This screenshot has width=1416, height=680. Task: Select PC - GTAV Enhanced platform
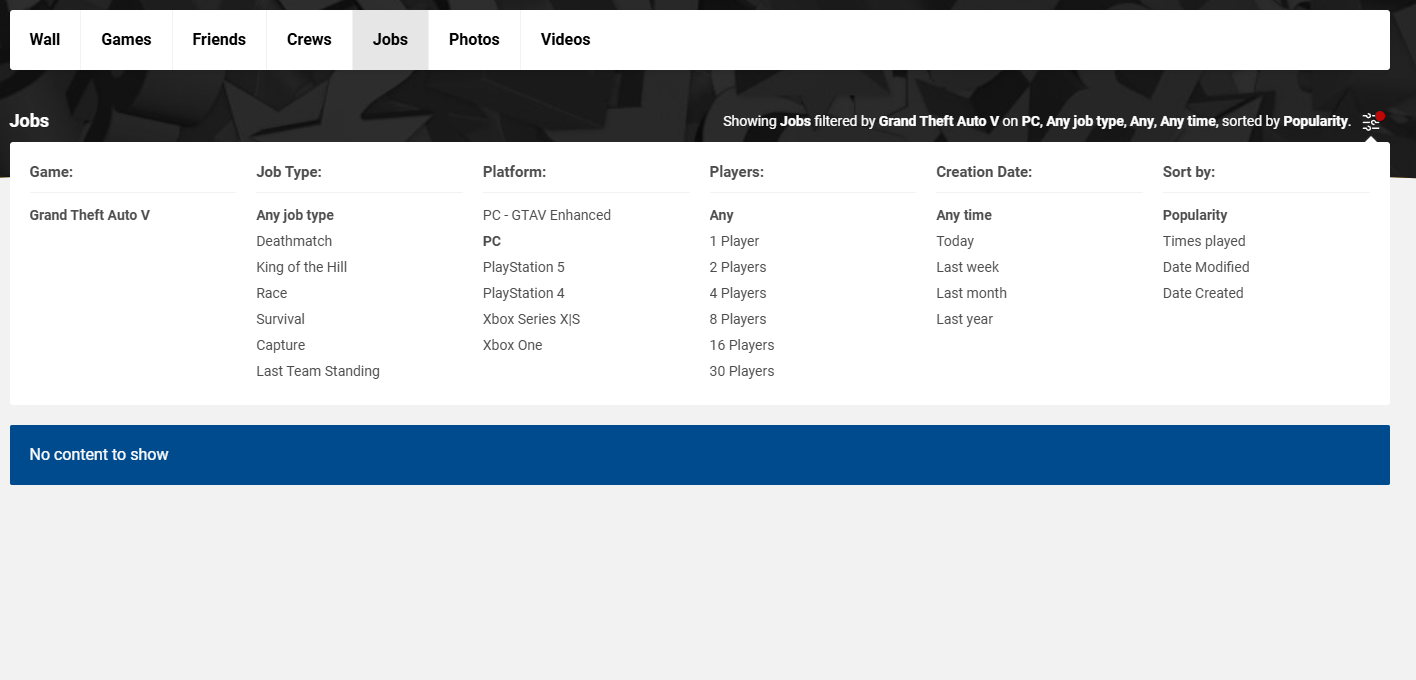pyautogui.click(x=547, y=215)
